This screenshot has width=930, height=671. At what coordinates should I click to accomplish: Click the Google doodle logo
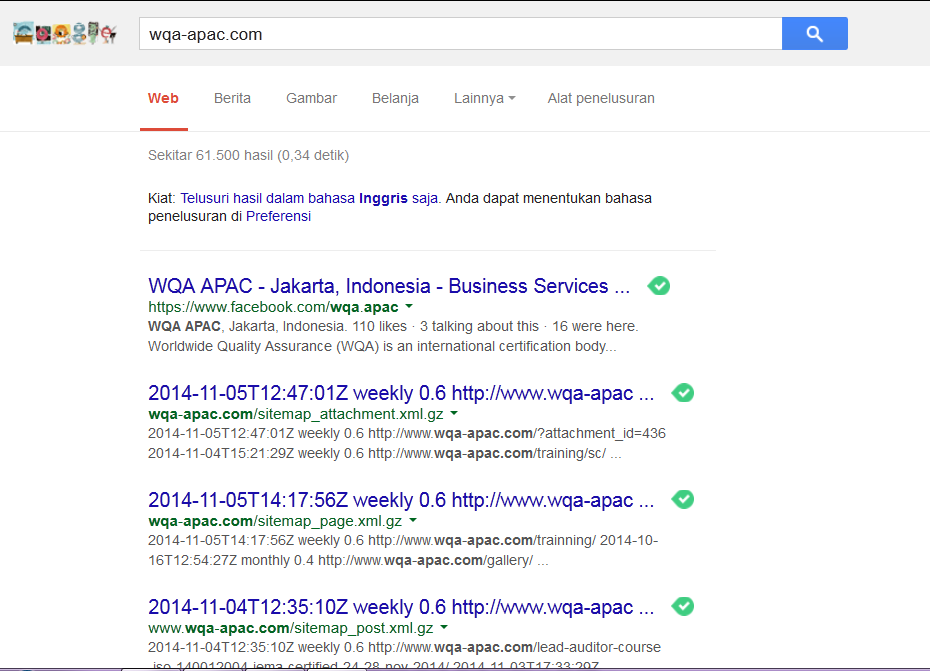[x=65, y=33]
